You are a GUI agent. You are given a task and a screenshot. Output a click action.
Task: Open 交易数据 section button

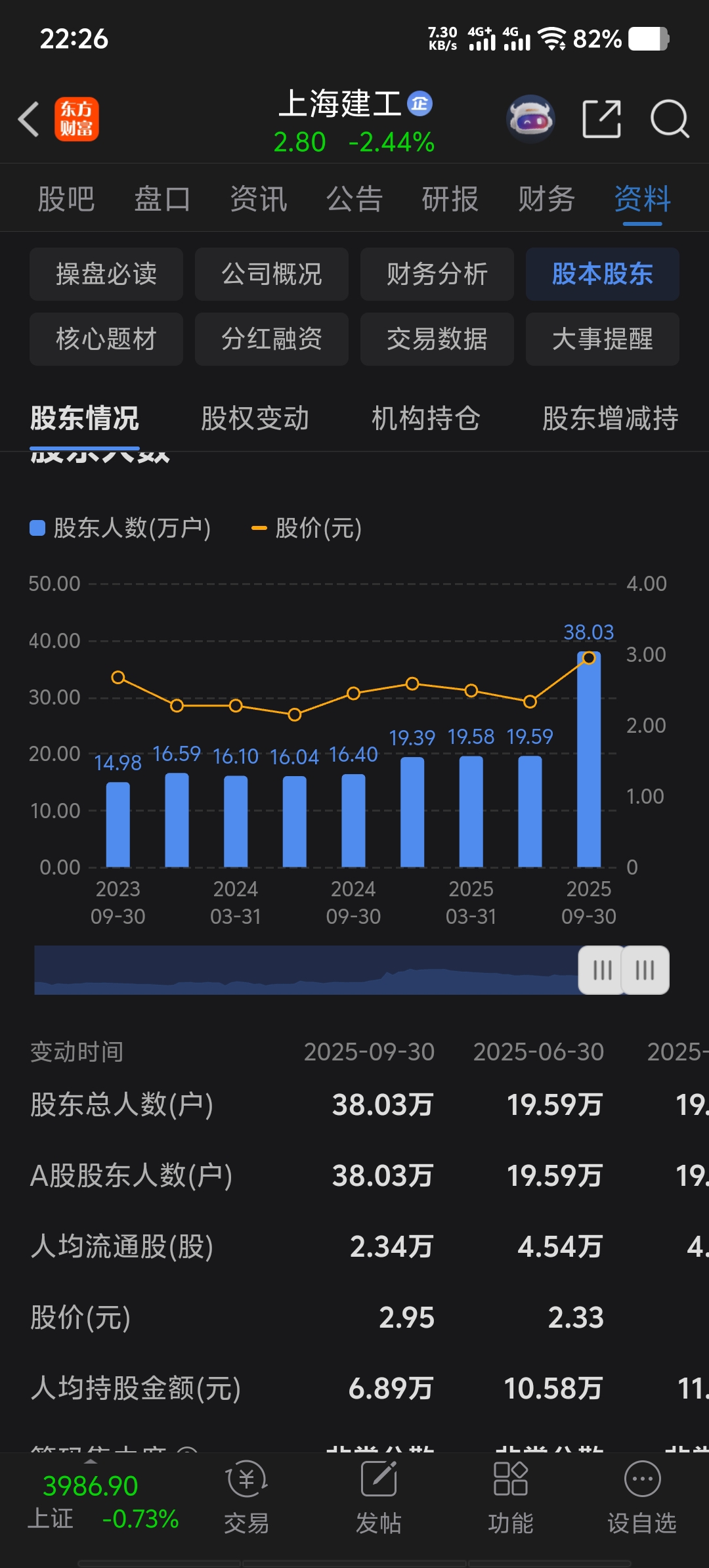point(437,339)
